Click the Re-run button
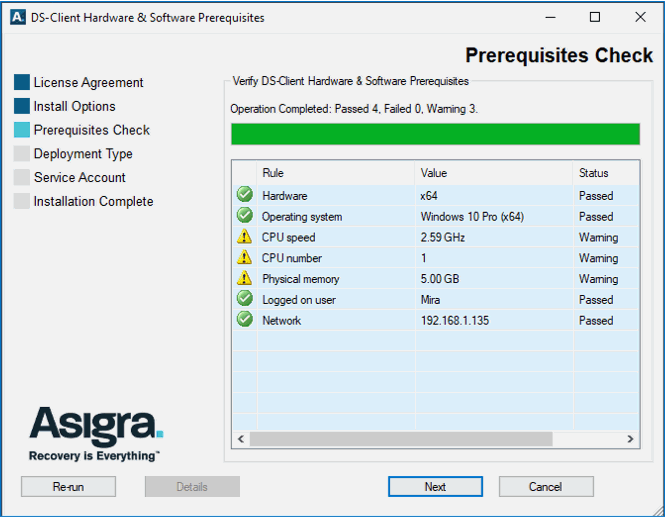Screen dimensions: 665x517 [x=68, y=486]
